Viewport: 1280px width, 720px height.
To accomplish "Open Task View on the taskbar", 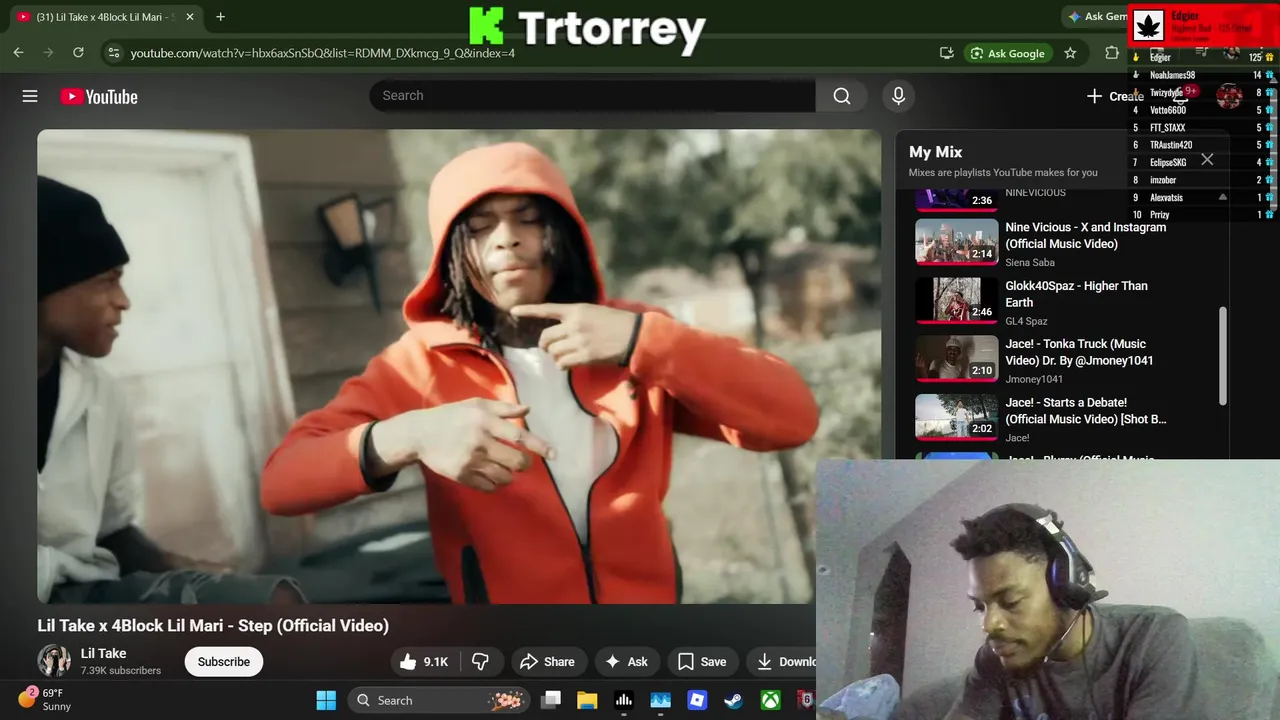I will click(551, 700).
